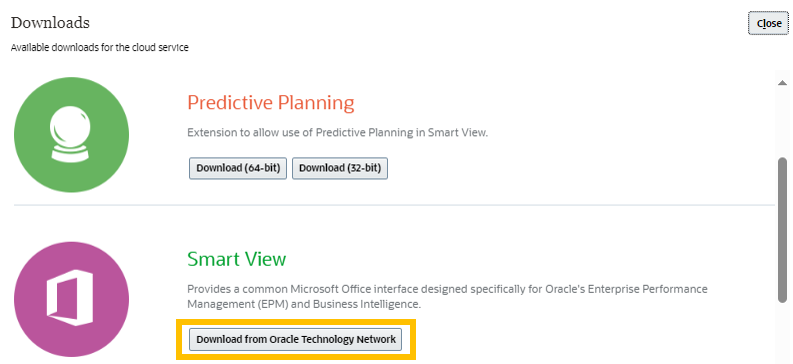Click the scrollbar up arrow
The width and height of the screenshot is (793, 364).
click(782, 83)
